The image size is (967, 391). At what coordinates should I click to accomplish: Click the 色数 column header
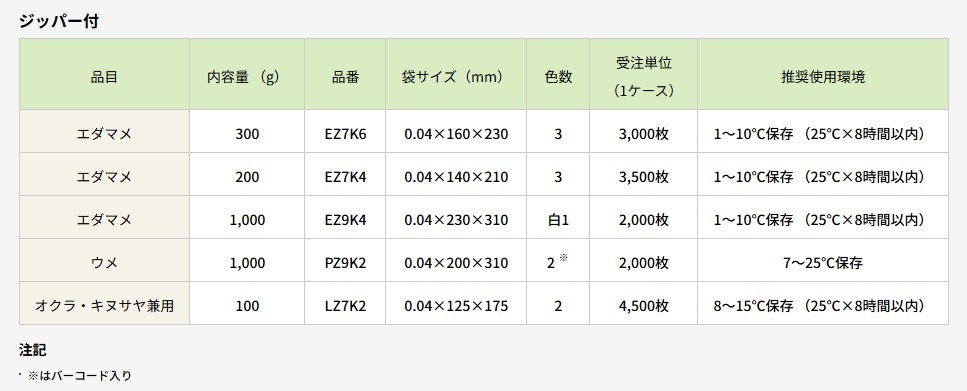pyautogui.click(x=558, y=77)
